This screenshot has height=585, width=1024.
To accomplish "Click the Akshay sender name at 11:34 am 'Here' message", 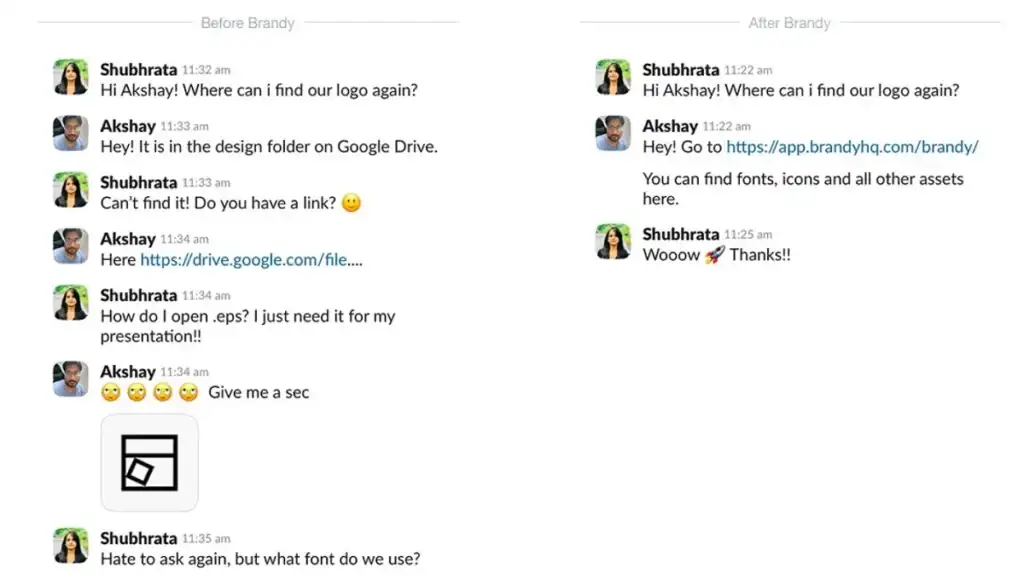I will click(x=127, y=239).
